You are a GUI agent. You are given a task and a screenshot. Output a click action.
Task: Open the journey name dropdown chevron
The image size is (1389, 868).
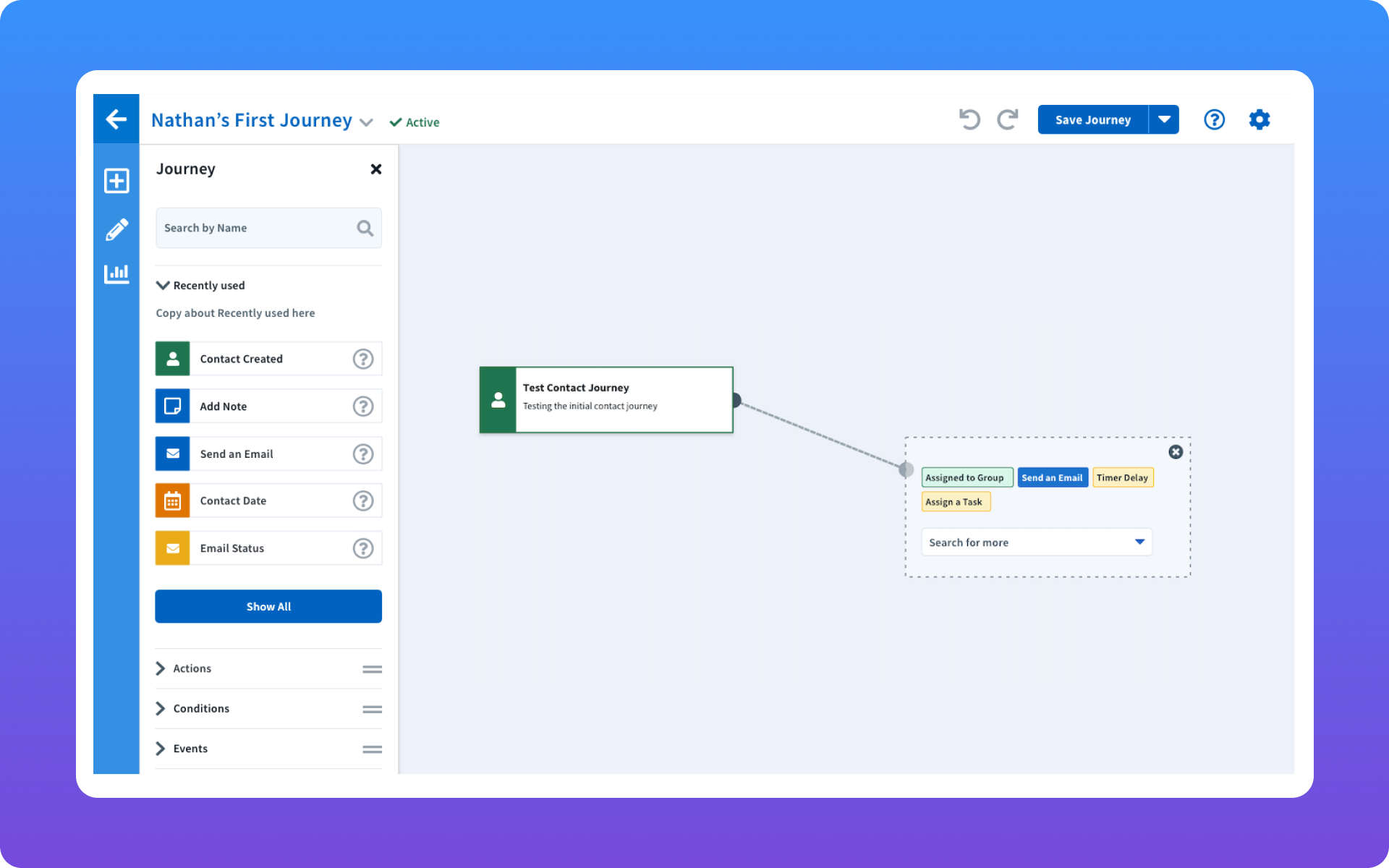pos(367,122)
